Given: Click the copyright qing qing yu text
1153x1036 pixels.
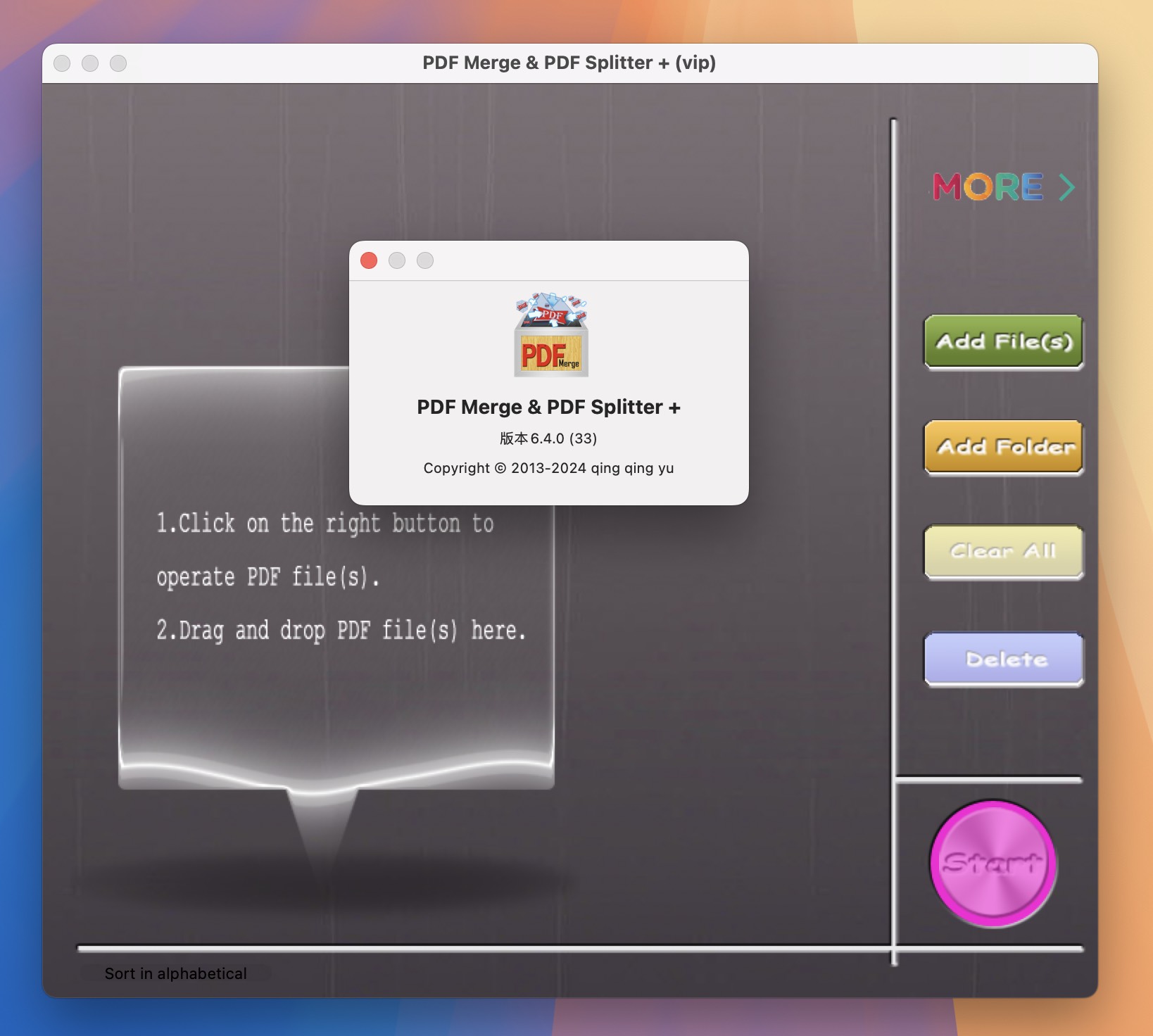Looking at the screenshot, I should pos(548,467).
